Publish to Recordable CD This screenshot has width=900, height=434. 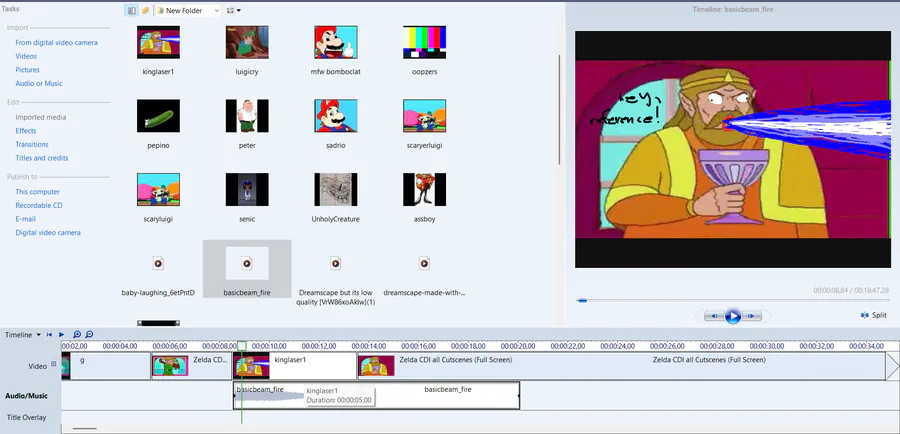point(39,206)
